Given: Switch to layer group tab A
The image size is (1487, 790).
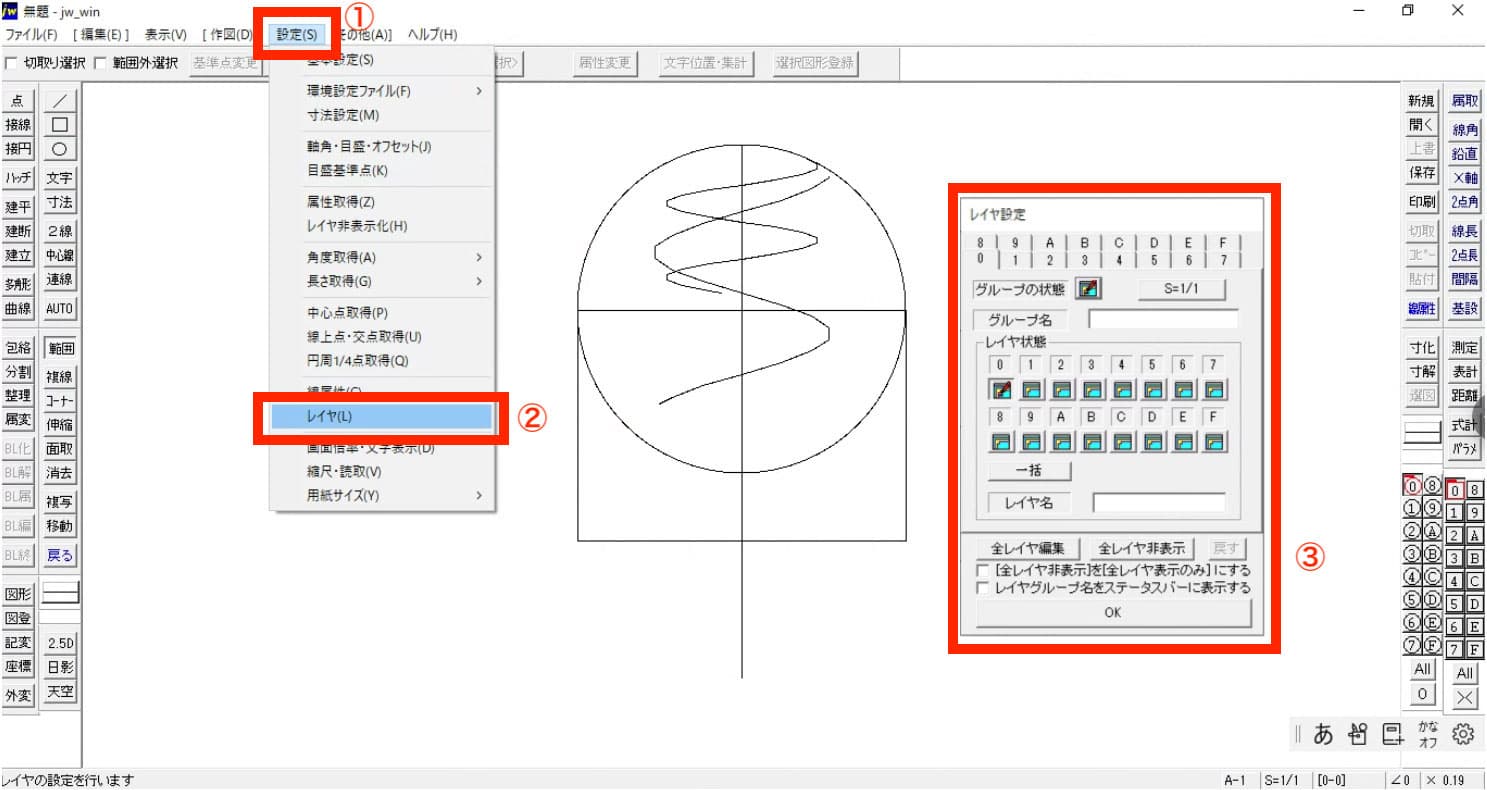Looking at the screenshot, I should point(1050,242).
